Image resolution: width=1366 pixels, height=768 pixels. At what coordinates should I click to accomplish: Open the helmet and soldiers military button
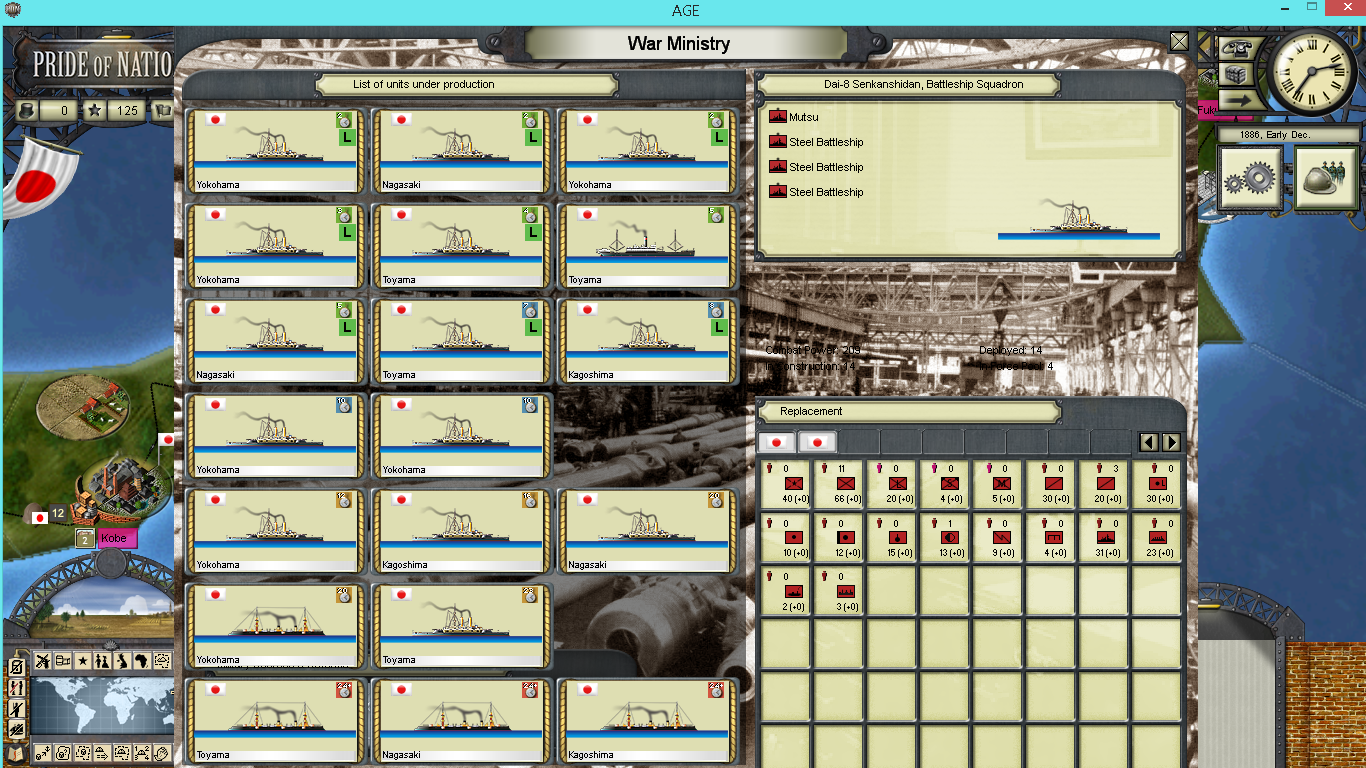1326,178
